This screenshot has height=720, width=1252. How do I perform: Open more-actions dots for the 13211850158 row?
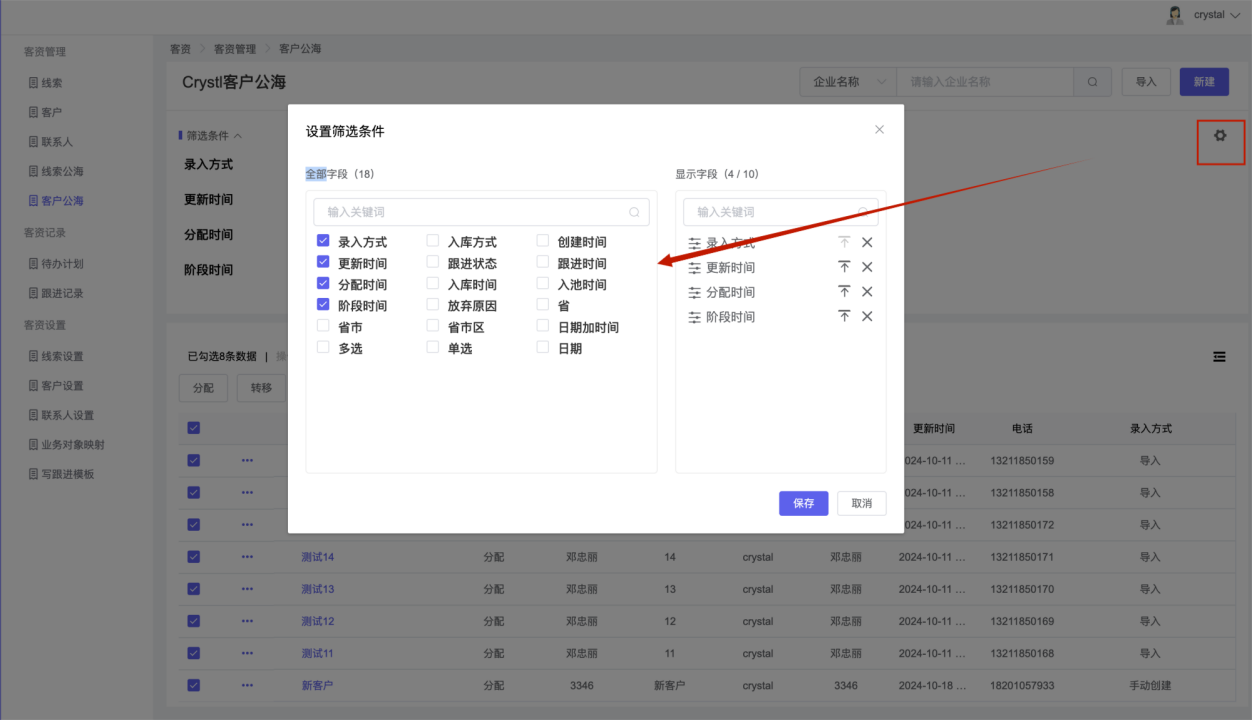(x=247, y=492)
